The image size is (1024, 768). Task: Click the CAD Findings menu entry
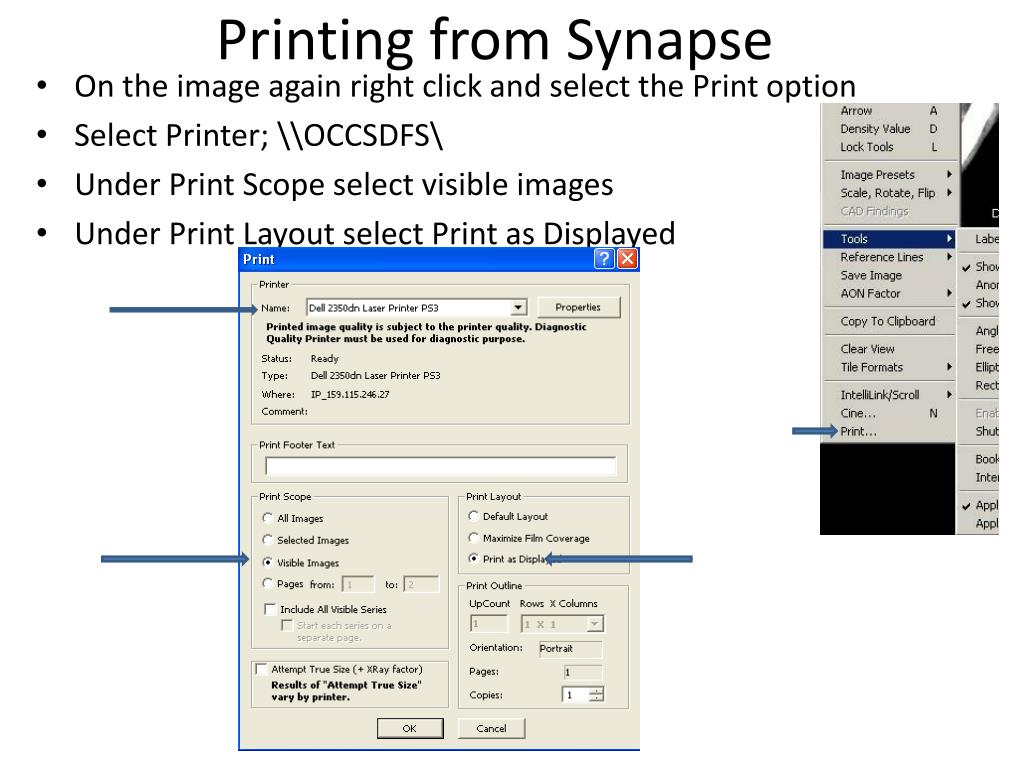pos(889,211)
